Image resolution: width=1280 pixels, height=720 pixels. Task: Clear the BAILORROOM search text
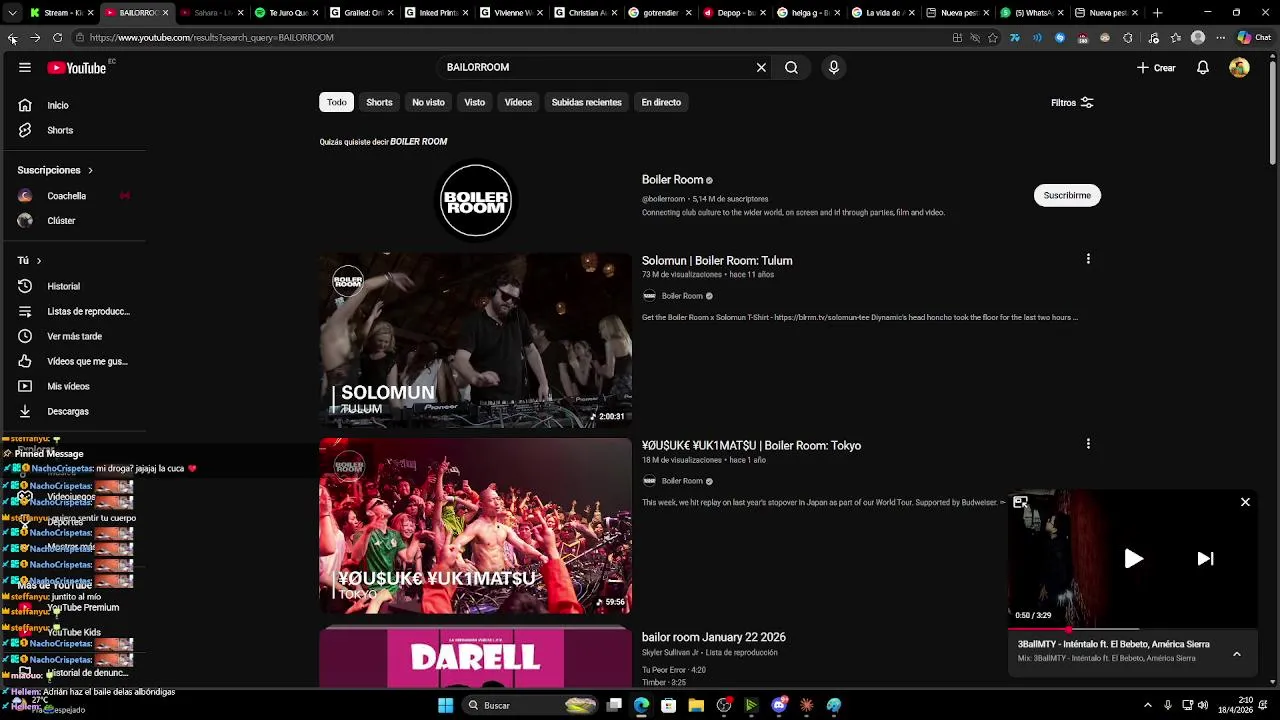761,68
